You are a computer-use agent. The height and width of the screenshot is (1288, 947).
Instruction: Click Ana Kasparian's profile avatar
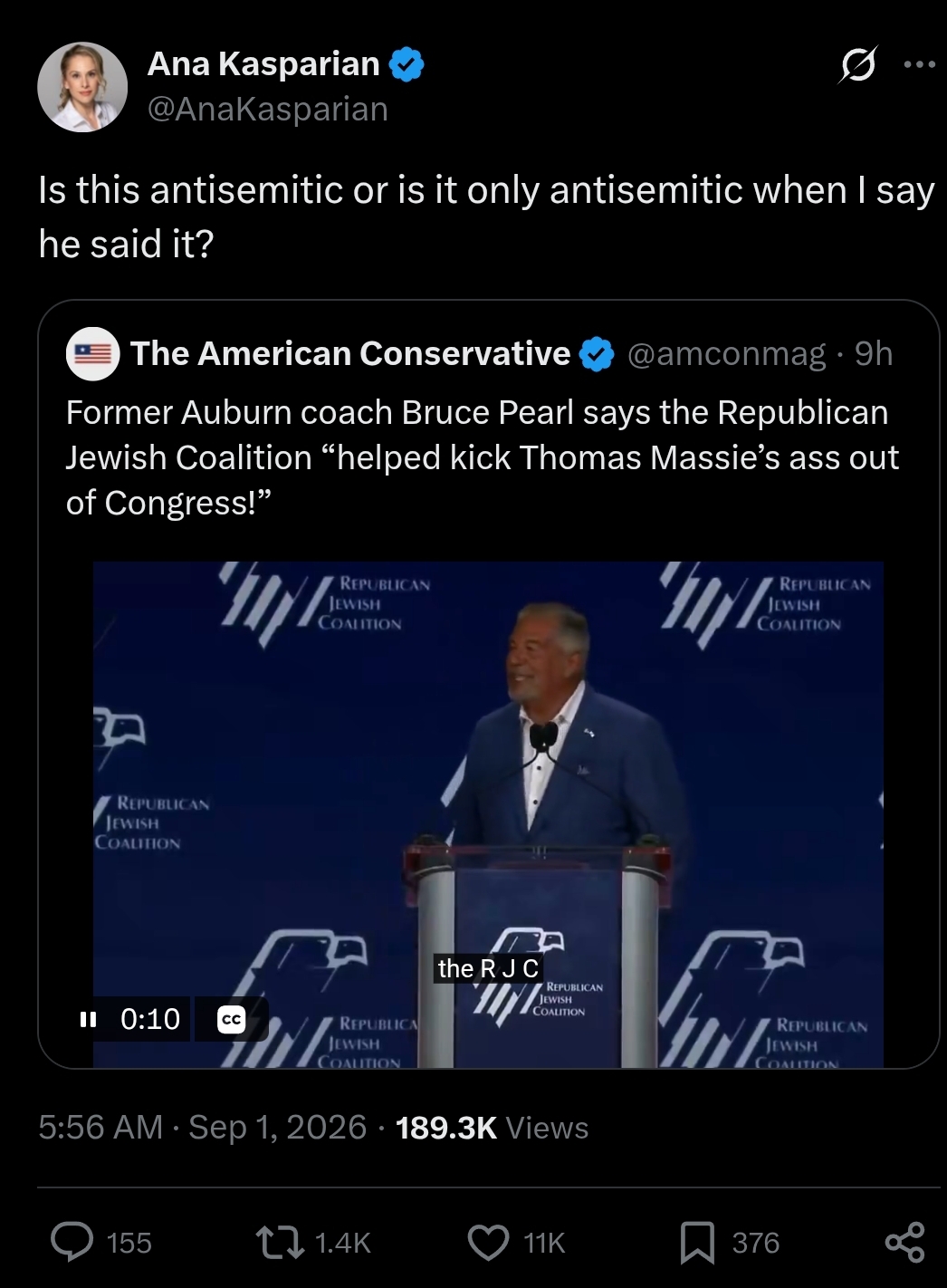82,87
